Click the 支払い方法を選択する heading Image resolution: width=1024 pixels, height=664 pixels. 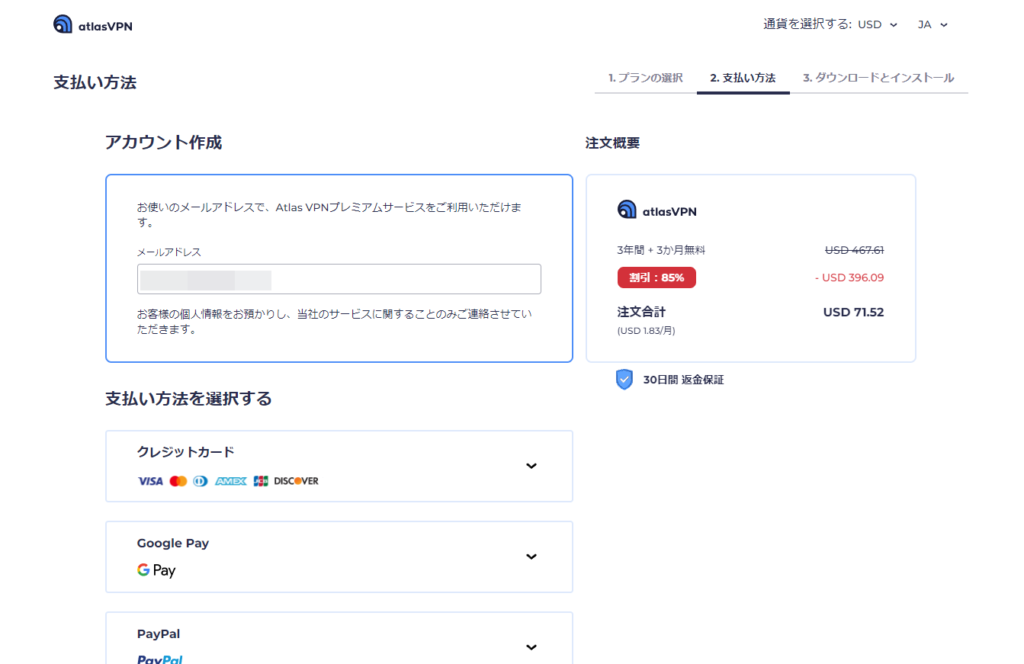(x=189, y=398)
